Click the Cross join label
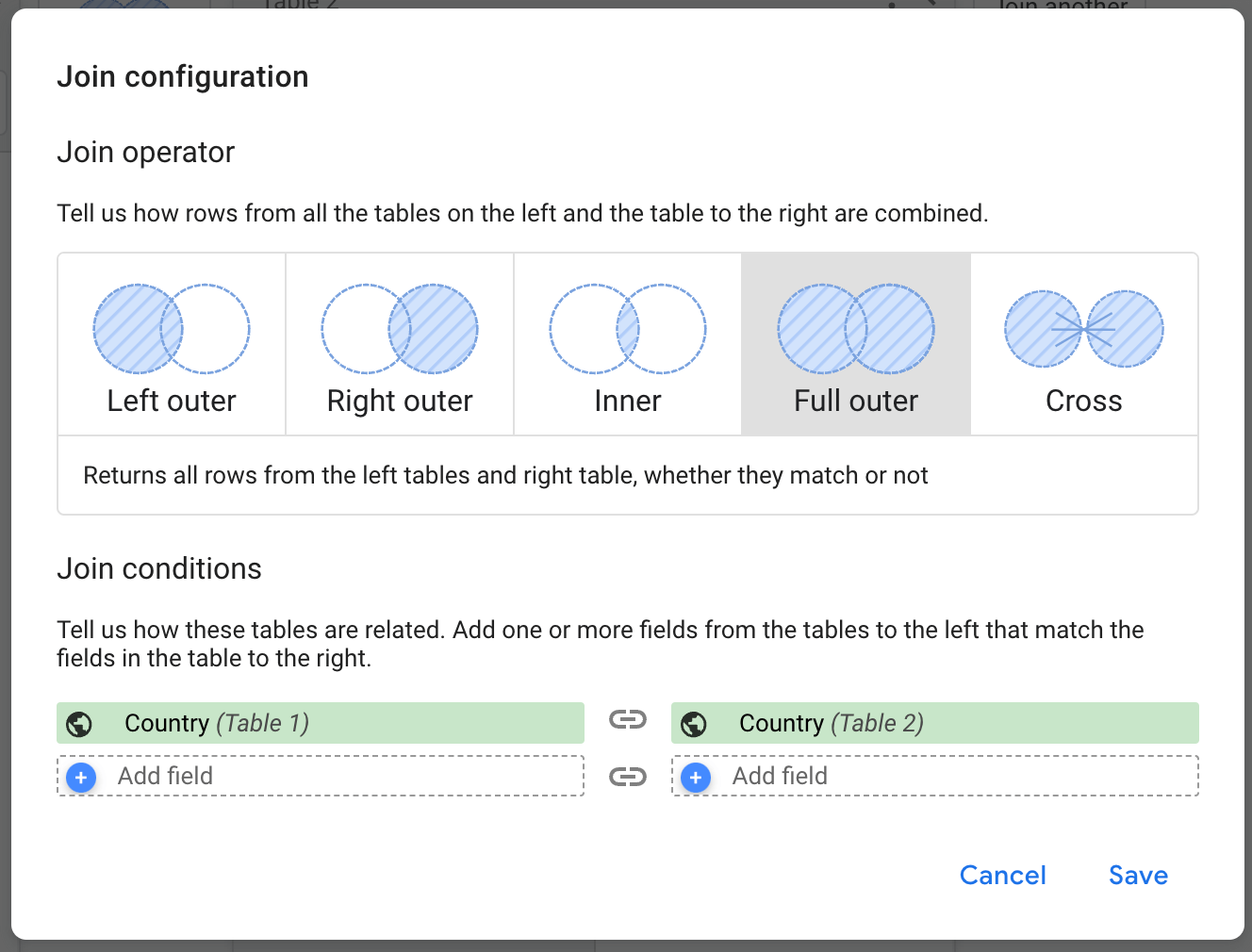Viewport: 1252px width, 952px height. coord(1084,402)
